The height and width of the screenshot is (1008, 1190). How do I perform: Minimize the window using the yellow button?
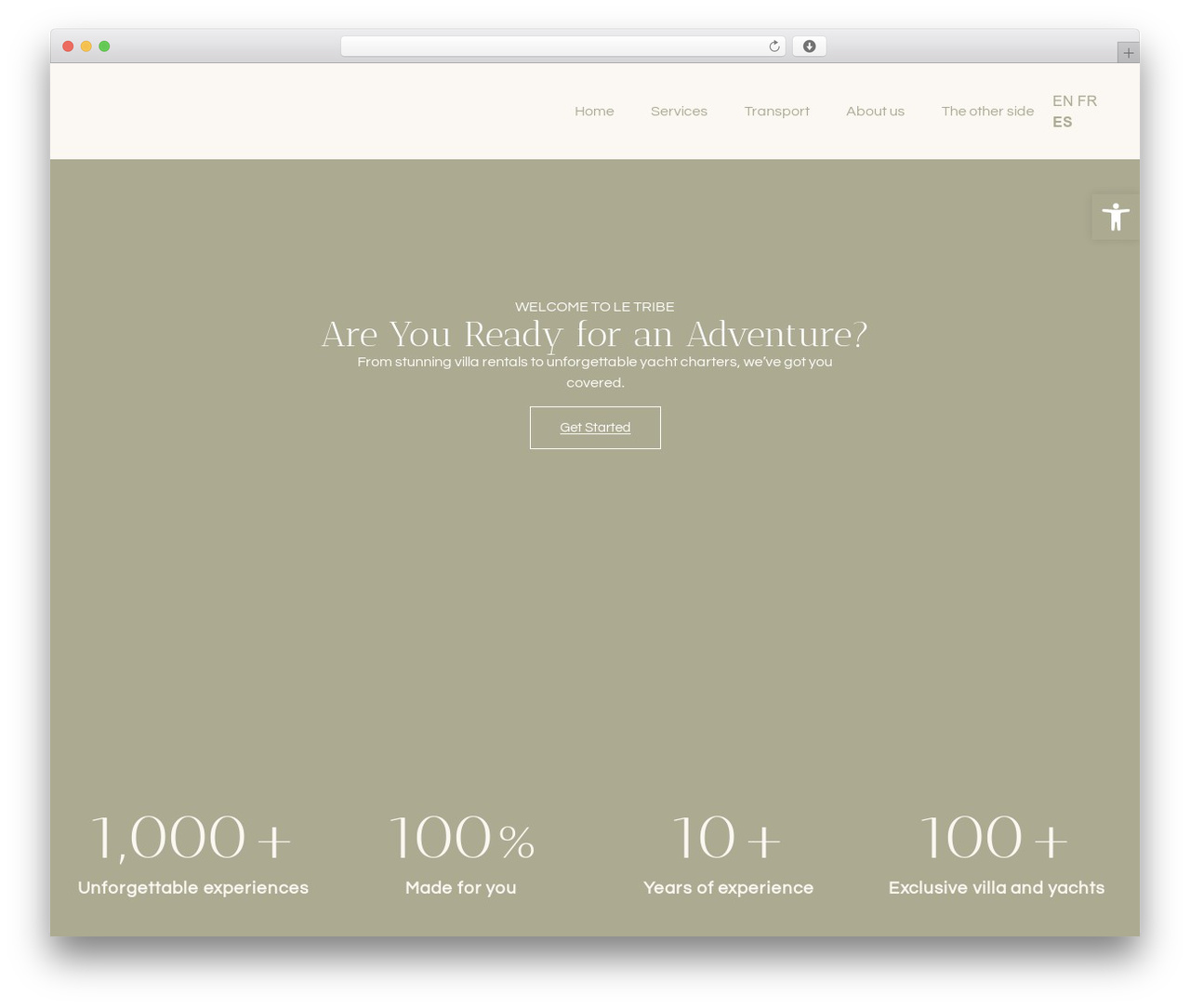click(86, 46)
